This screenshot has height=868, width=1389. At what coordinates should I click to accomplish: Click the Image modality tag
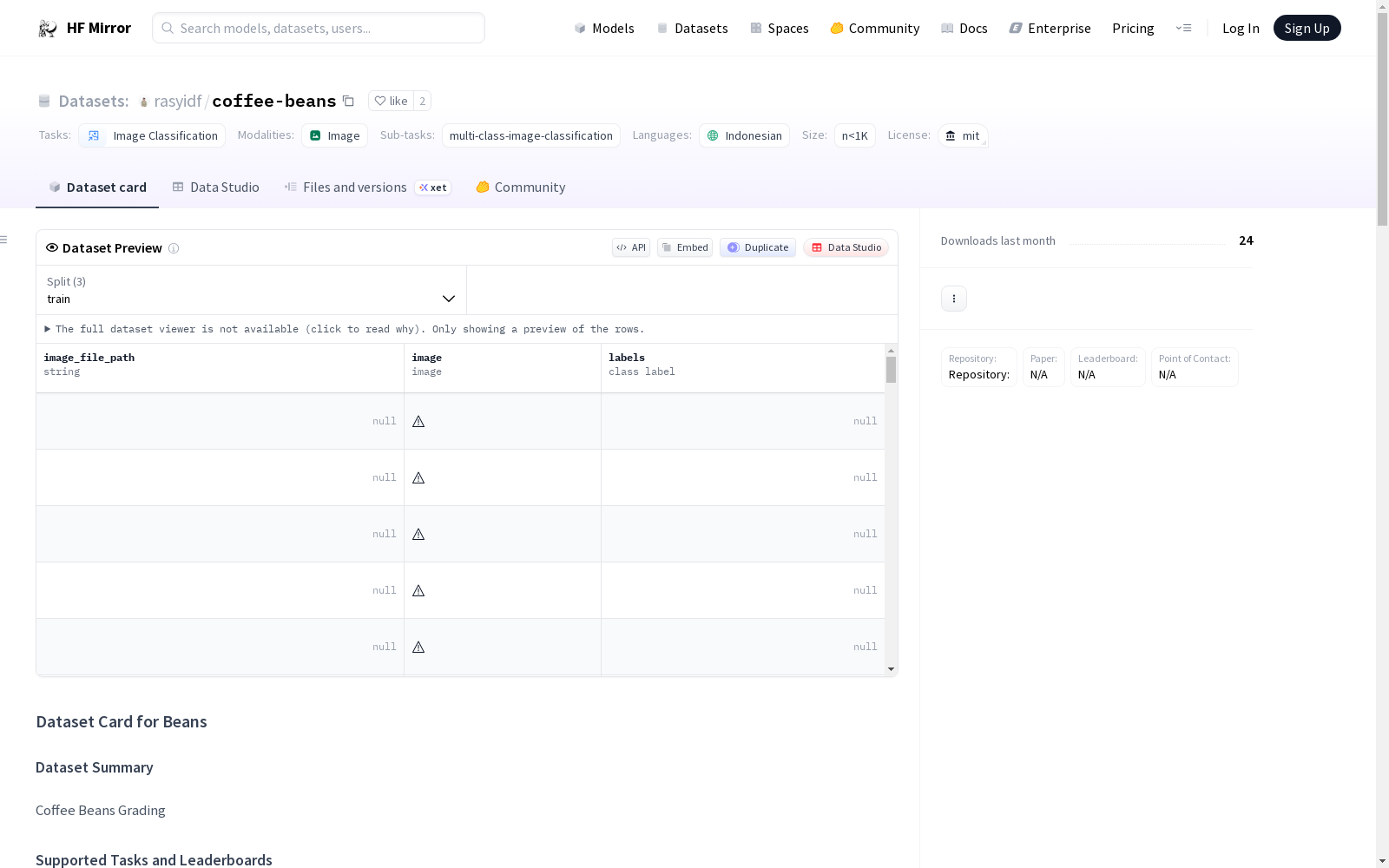point(334,135)
